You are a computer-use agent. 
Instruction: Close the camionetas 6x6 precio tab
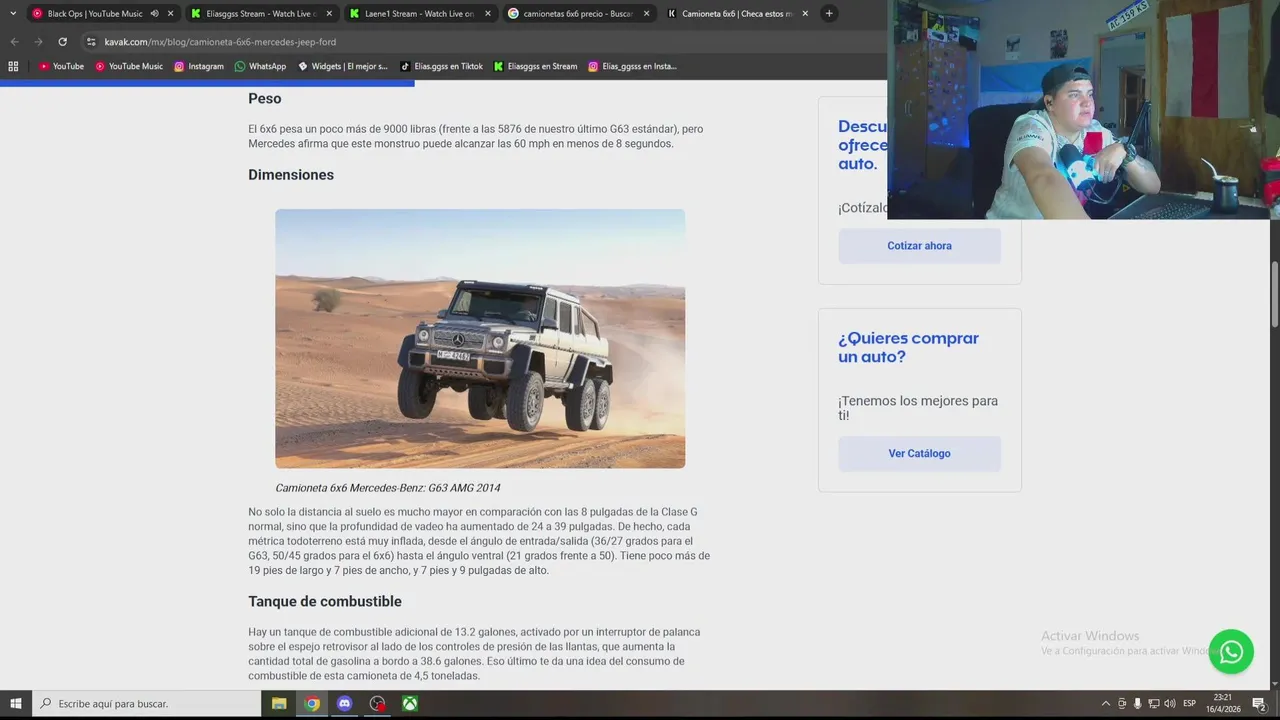pyautogui.click(x=646, y=14)
